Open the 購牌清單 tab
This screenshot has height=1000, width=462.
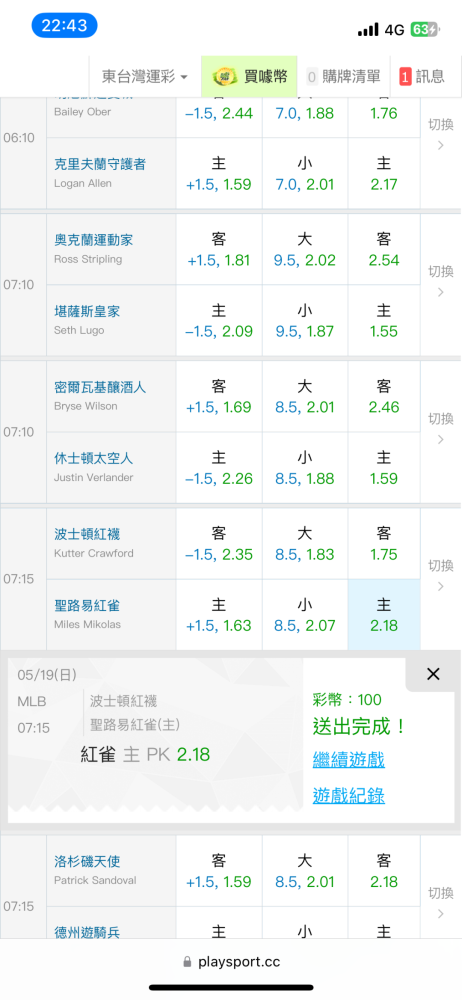(x=343, y=77)
